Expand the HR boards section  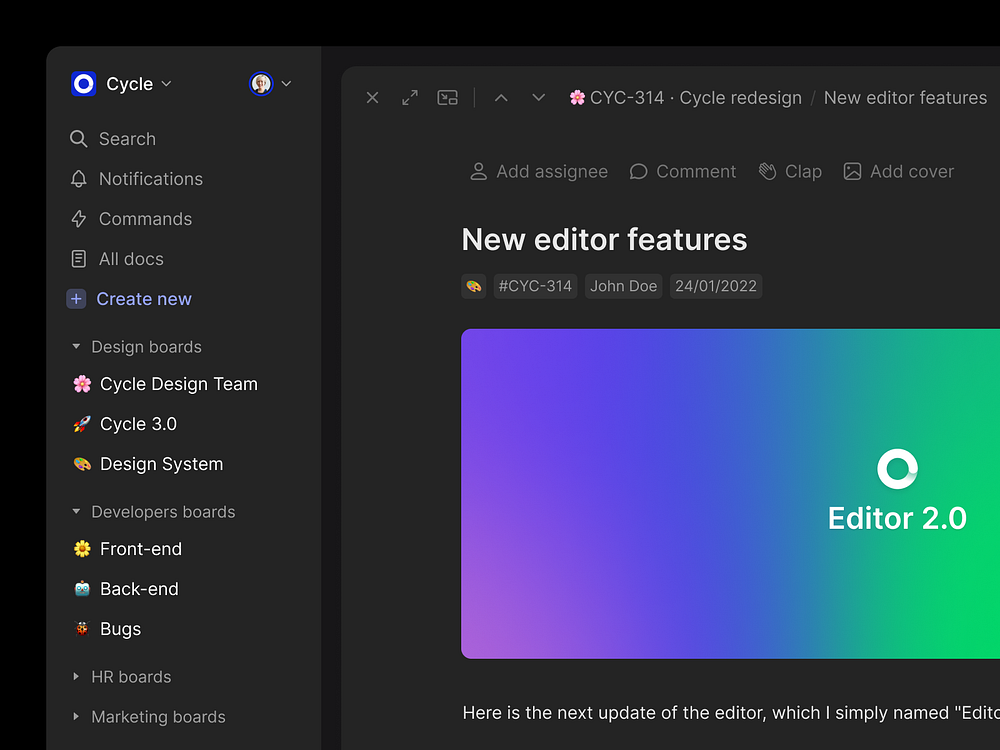(x=76, y=677)
